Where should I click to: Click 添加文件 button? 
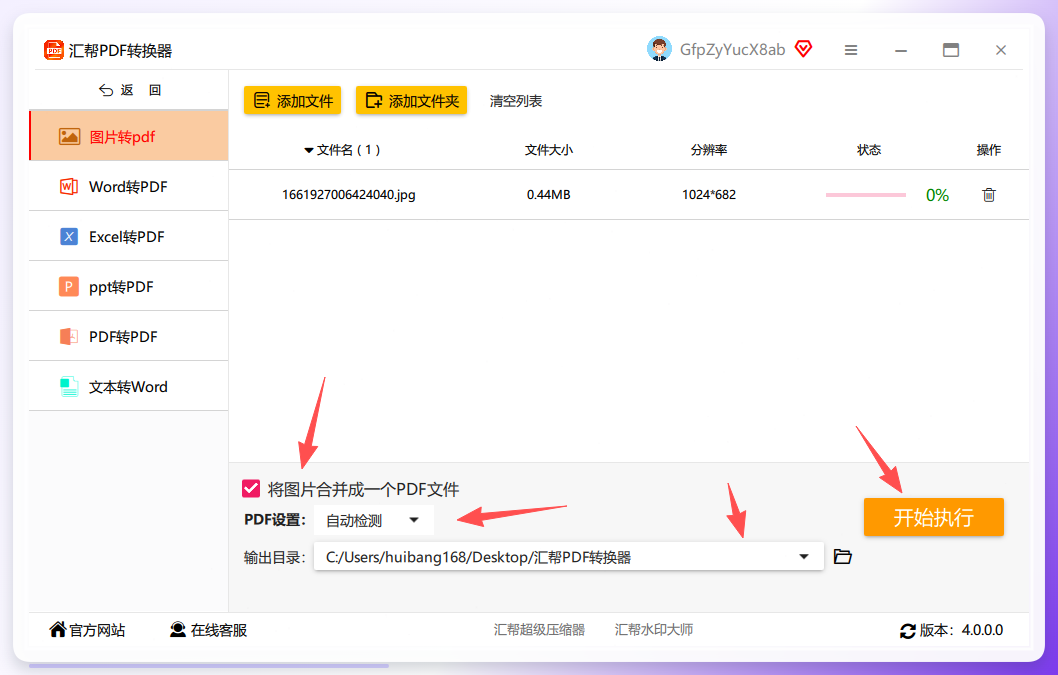pyautogui.click(x=292, y=101)
